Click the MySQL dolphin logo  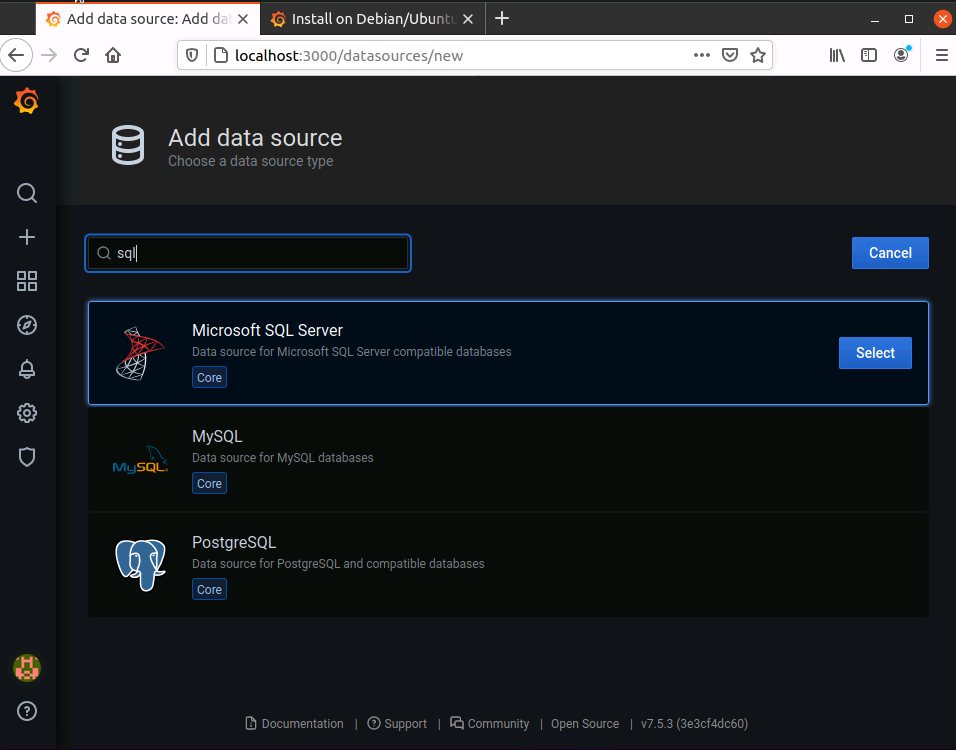[x=140, y=460]
